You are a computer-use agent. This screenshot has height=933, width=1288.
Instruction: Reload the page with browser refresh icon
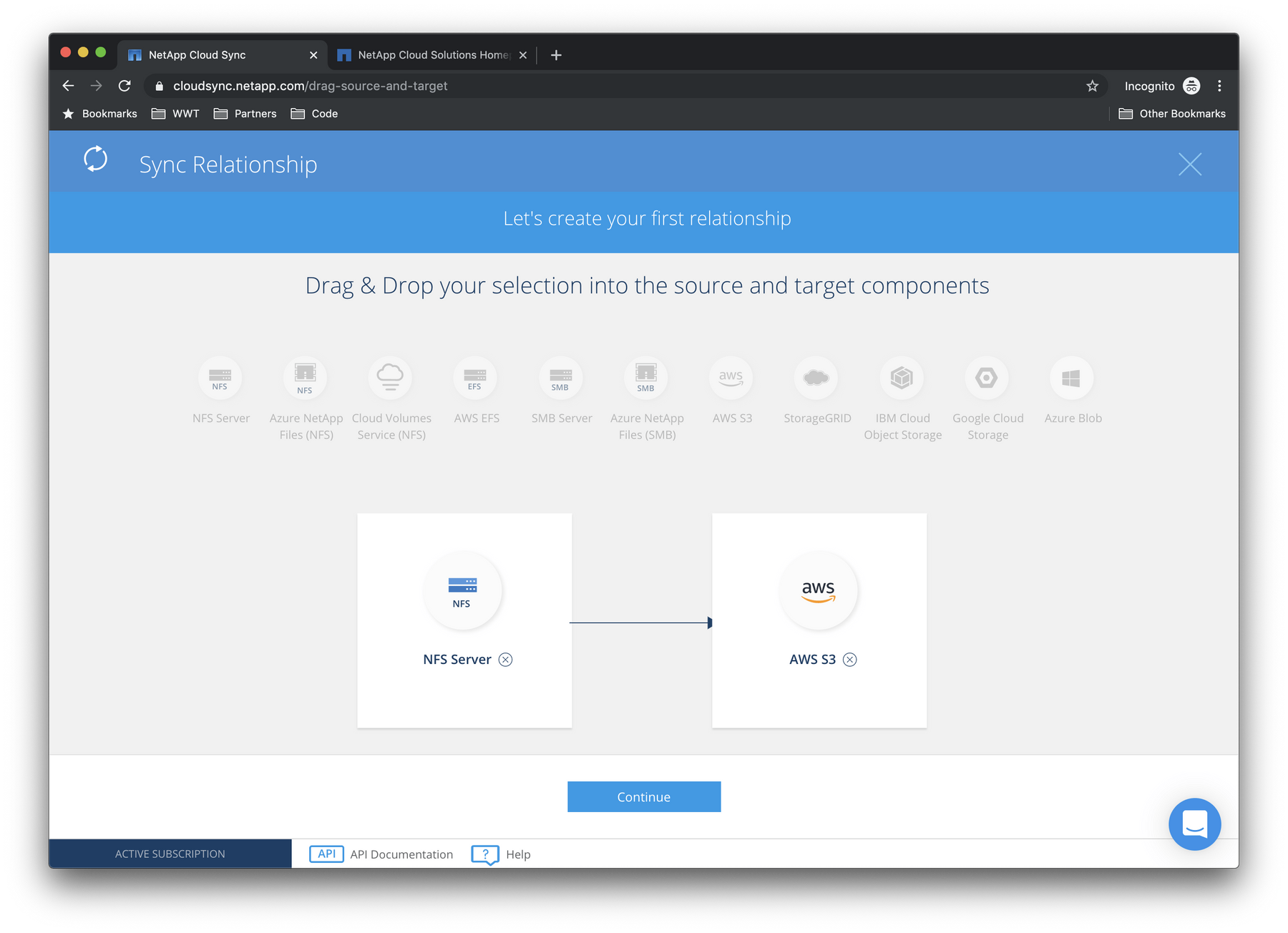[x=125, y=86]
